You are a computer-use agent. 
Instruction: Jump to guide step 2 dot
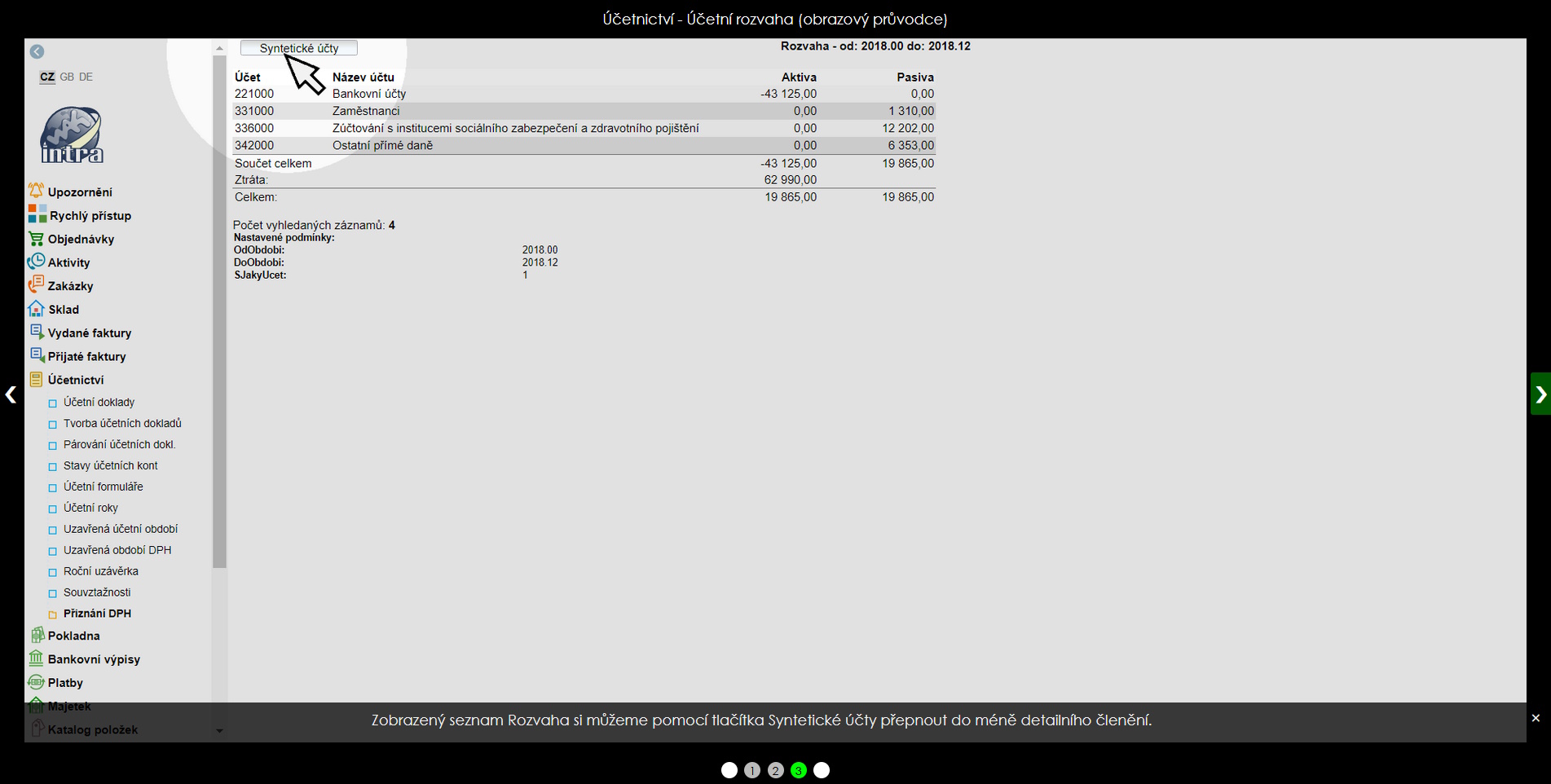(x=775, y=770)
